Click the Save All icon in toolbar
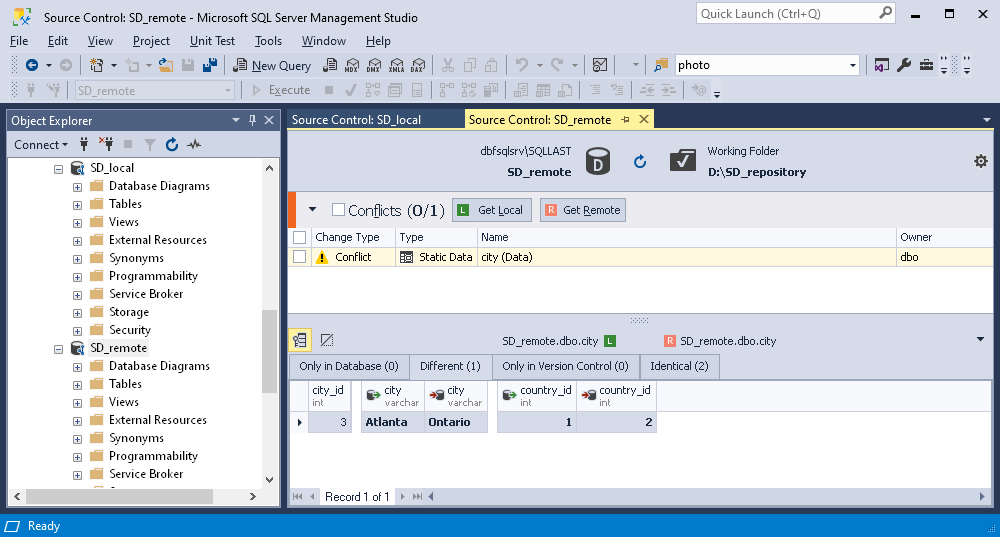This screenshot has width=1000, height=537. tap(210, 65)
